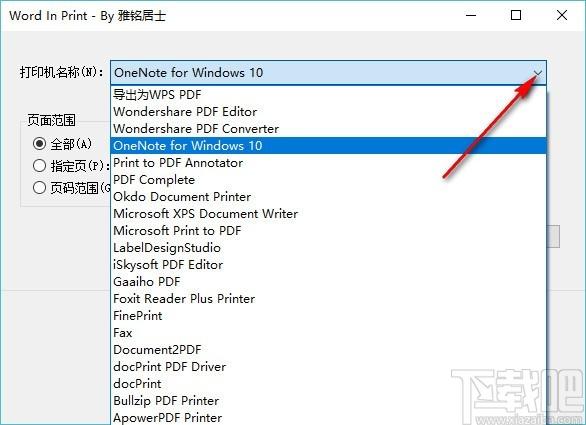Select Fax from printer list
Viewport: 586px width, 425px height.
(329, 333)
